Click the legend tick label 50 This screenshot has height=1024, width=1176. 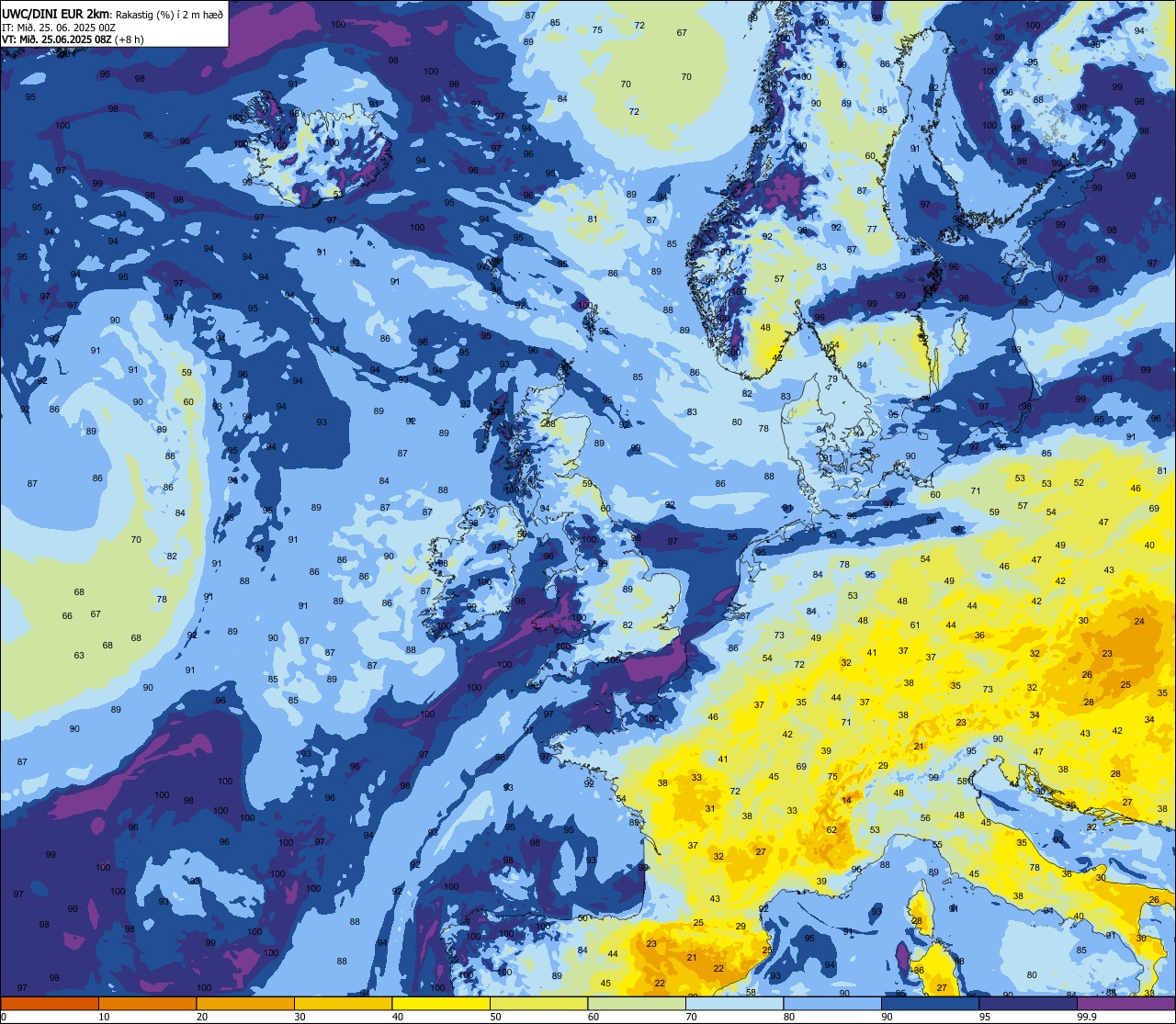495,1017
